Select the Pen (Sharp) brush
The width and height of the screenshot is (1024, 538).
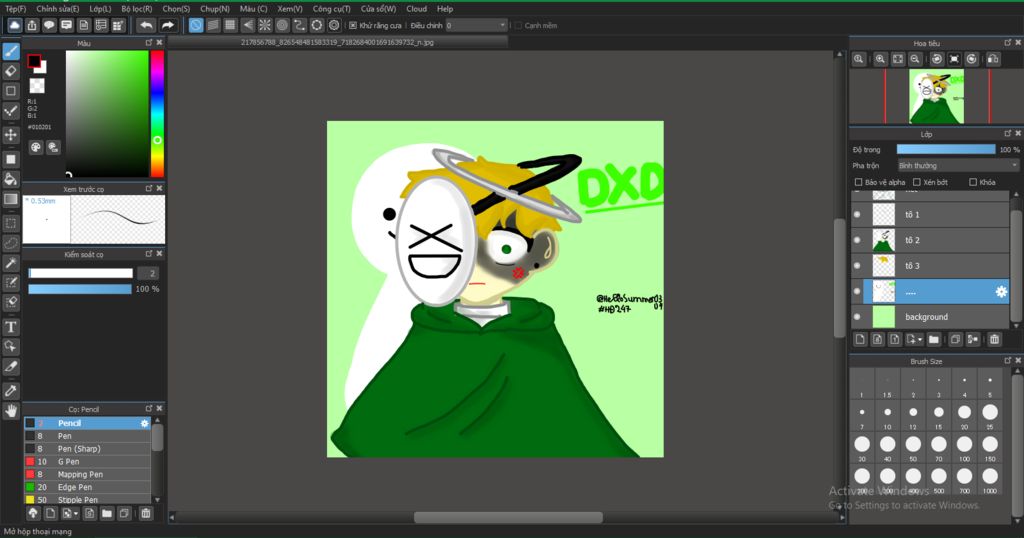coord(88,449)
